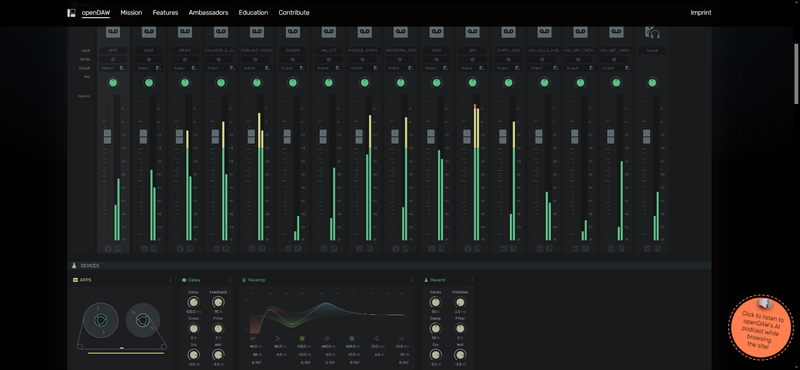Click the orange AI podcast button

click(x=762, y=328)
